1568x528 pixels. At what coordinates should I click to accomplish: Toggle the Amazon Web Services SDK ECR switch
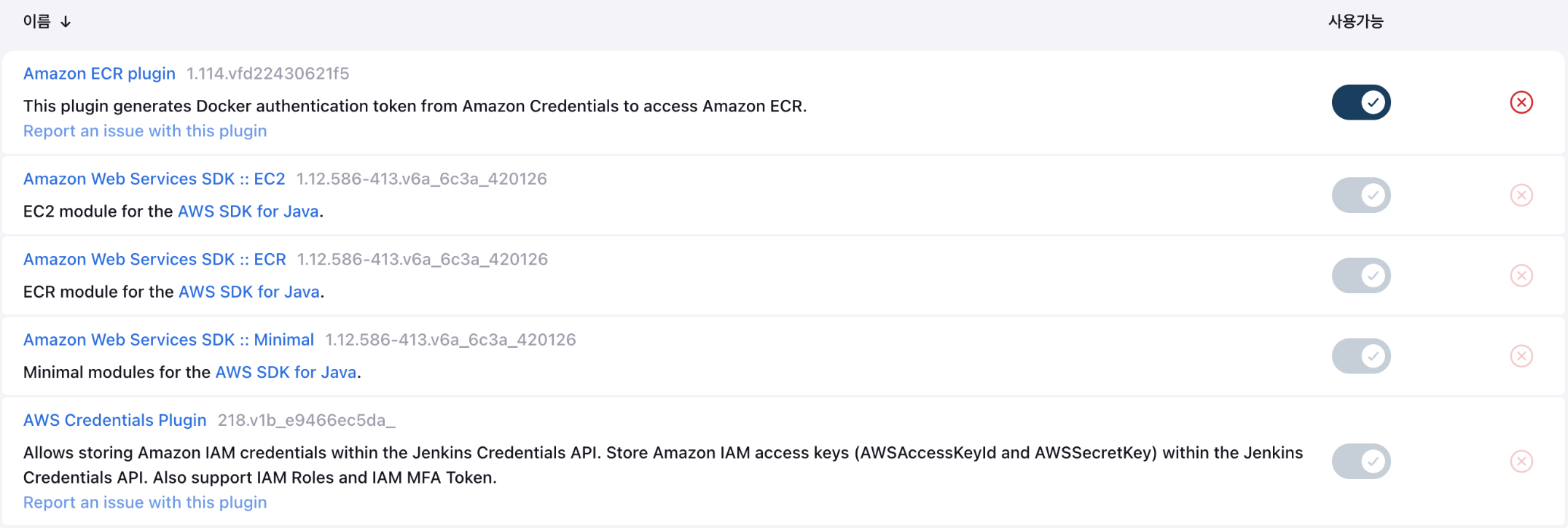[x=1361, y=276]
